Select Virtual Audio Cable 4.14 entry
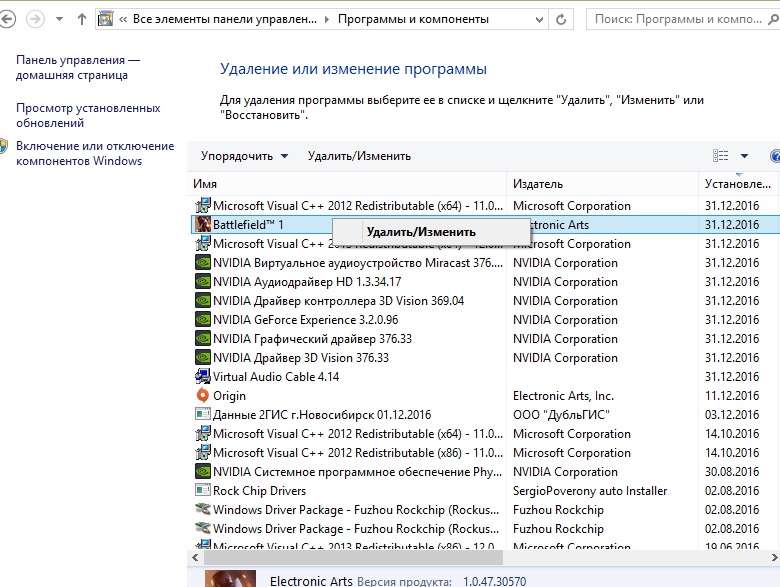This screenshot has height=587, width=780. pyautogui.click(x=276, y=377)
